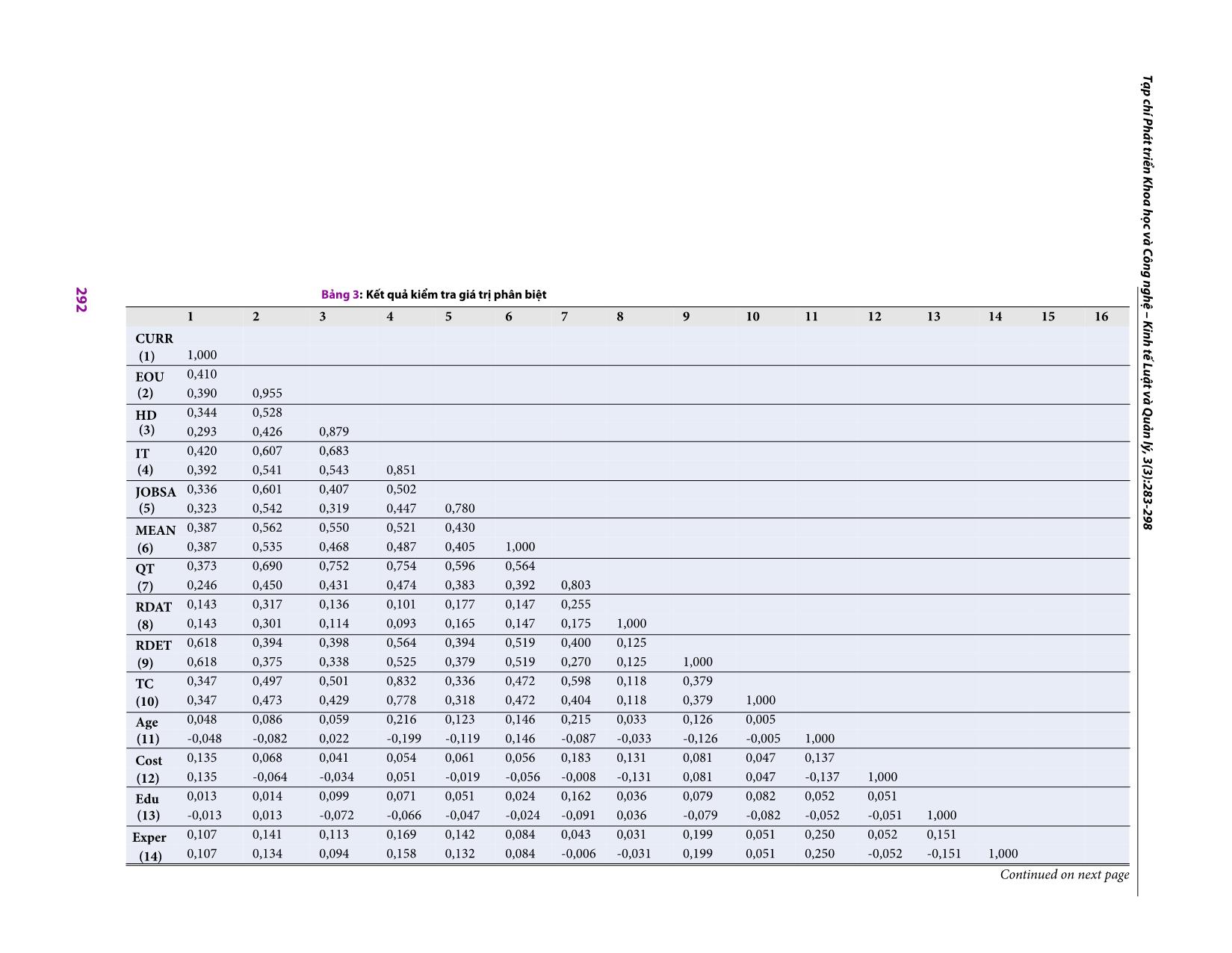The height and width of the screenshot is (953, 1232).
Task: Select row label Edu (13)
Action: click(x=147, y=807)
